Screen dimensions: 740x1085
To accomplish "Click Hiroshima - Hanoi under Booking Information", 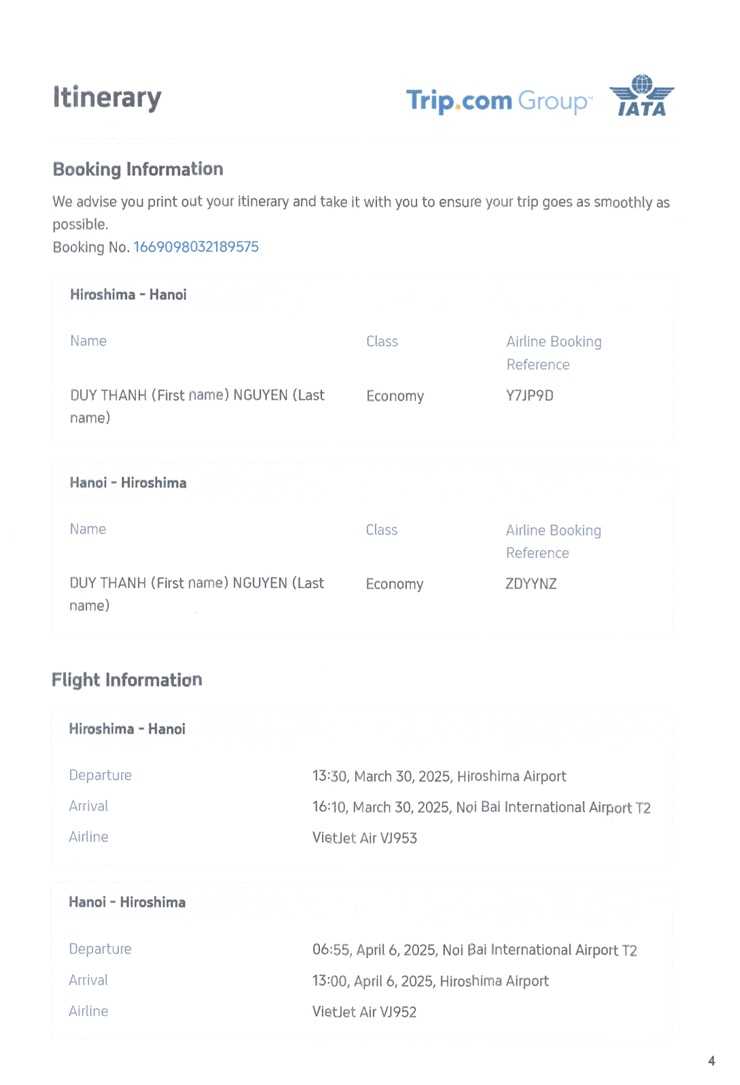I will [x=128, y=295].
